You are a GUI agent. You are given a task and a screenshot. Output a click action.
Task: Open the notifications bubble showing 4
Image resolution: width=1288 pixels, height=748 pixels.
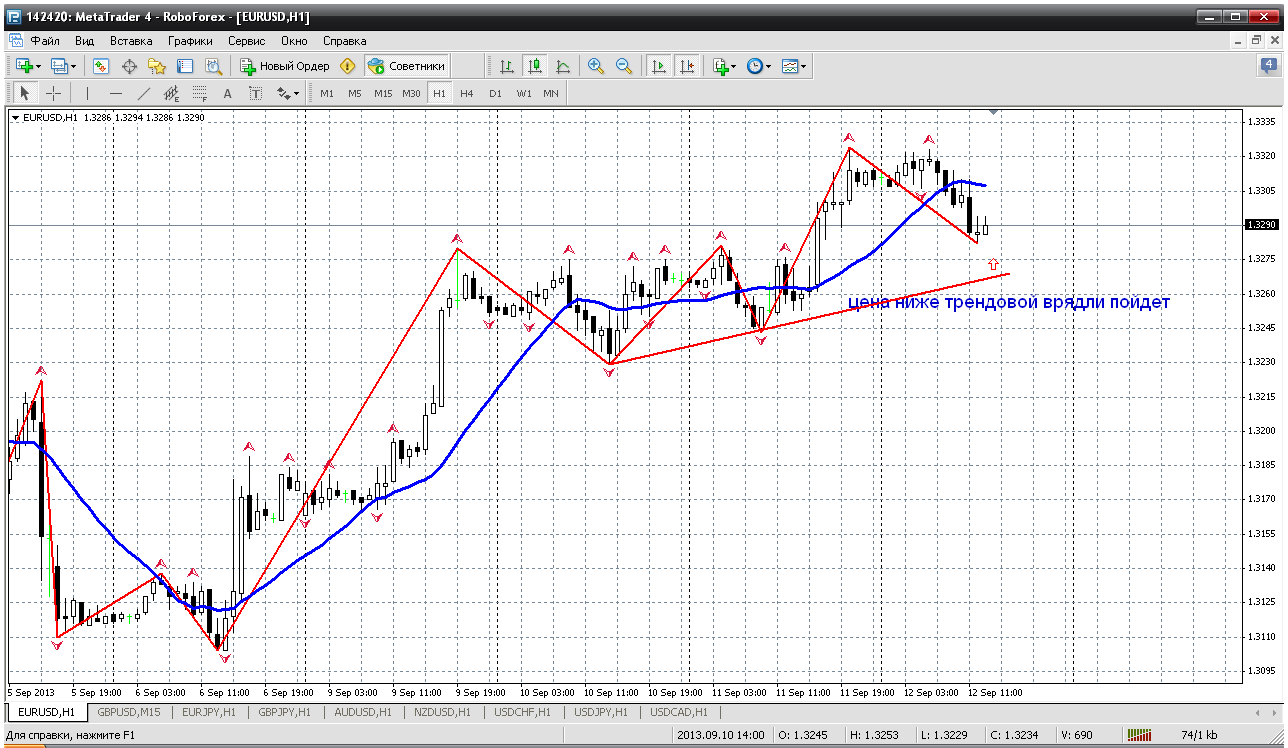(x=1268, y=66)
